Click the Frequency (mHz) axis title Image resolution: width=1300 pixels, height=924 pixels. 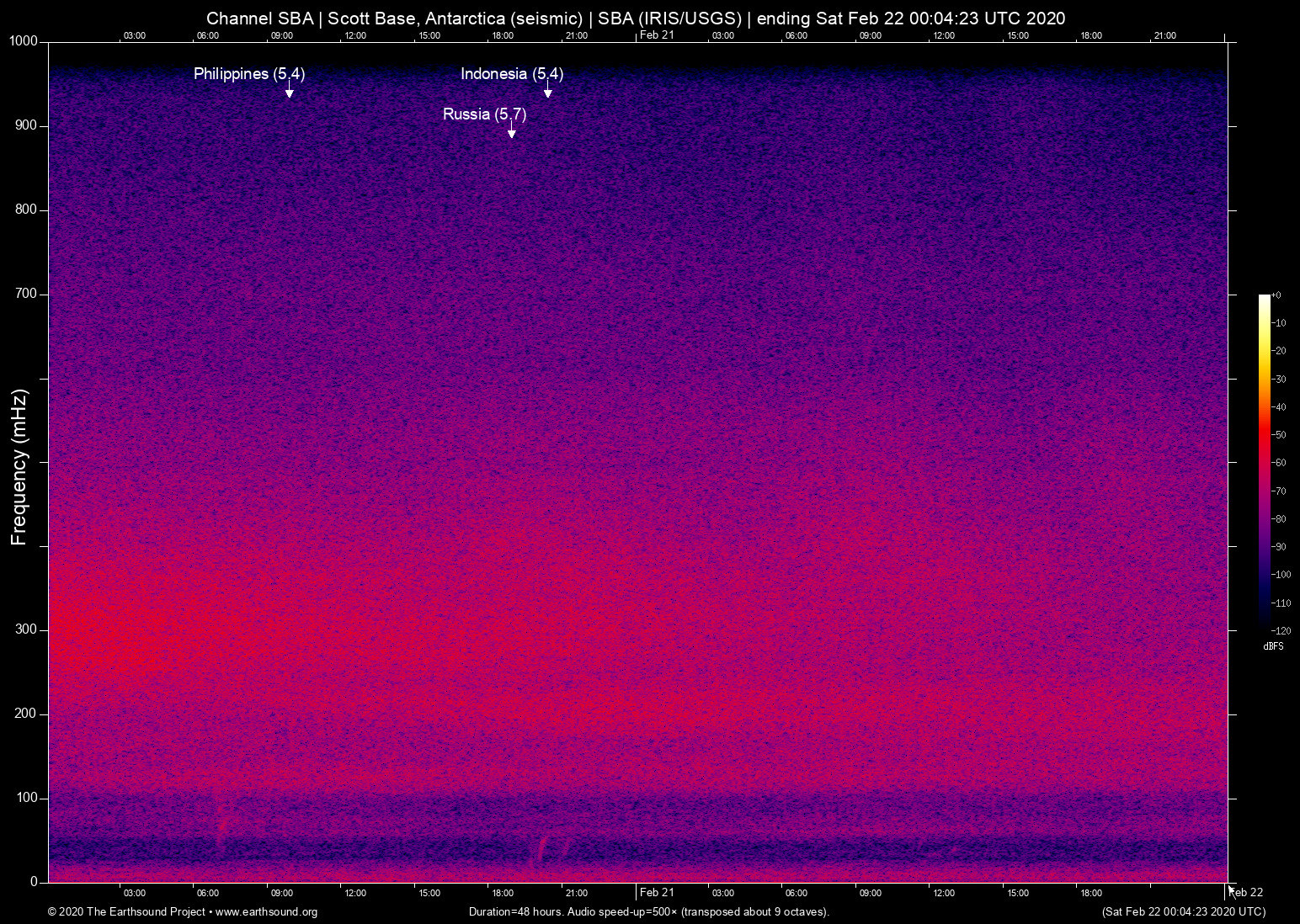(x=19, y=467)
